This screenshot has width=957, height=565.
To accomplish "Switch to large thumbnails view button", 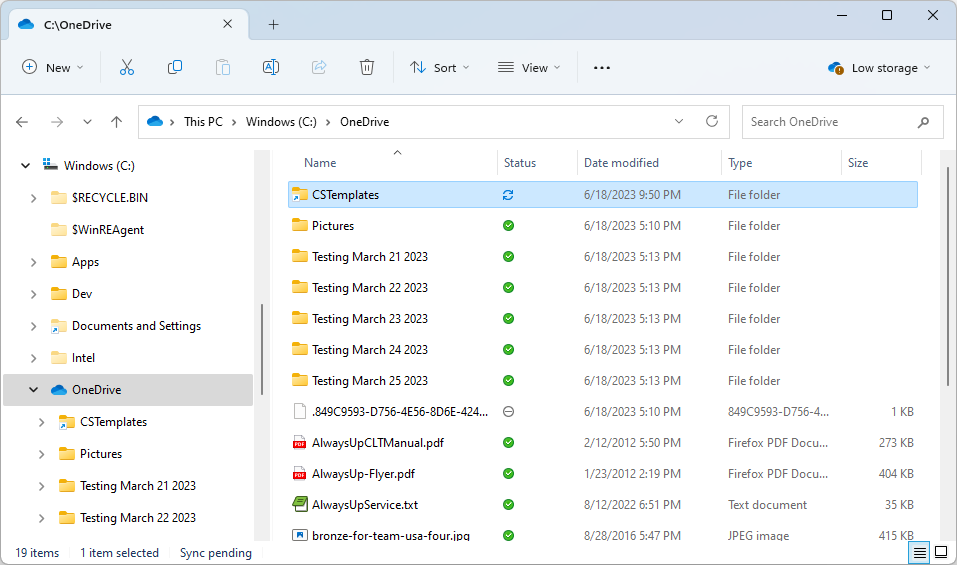I will 941,552.
